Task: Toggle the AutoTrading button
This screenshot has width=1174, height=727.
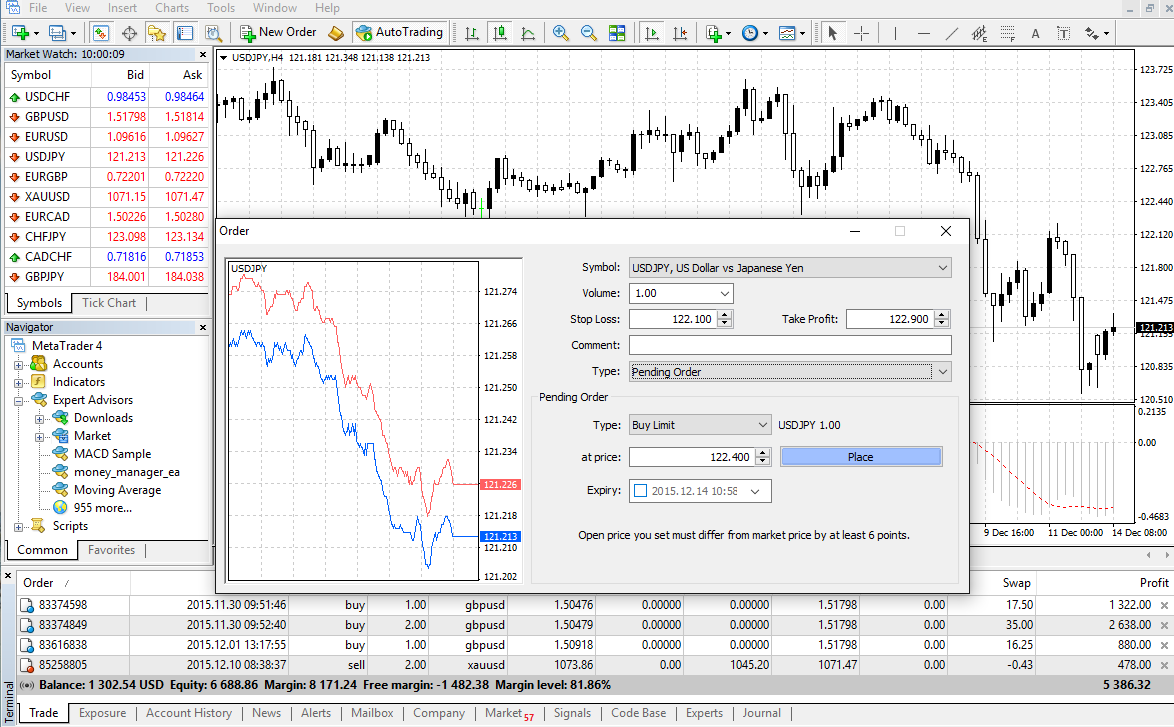Action: point(399,32)
